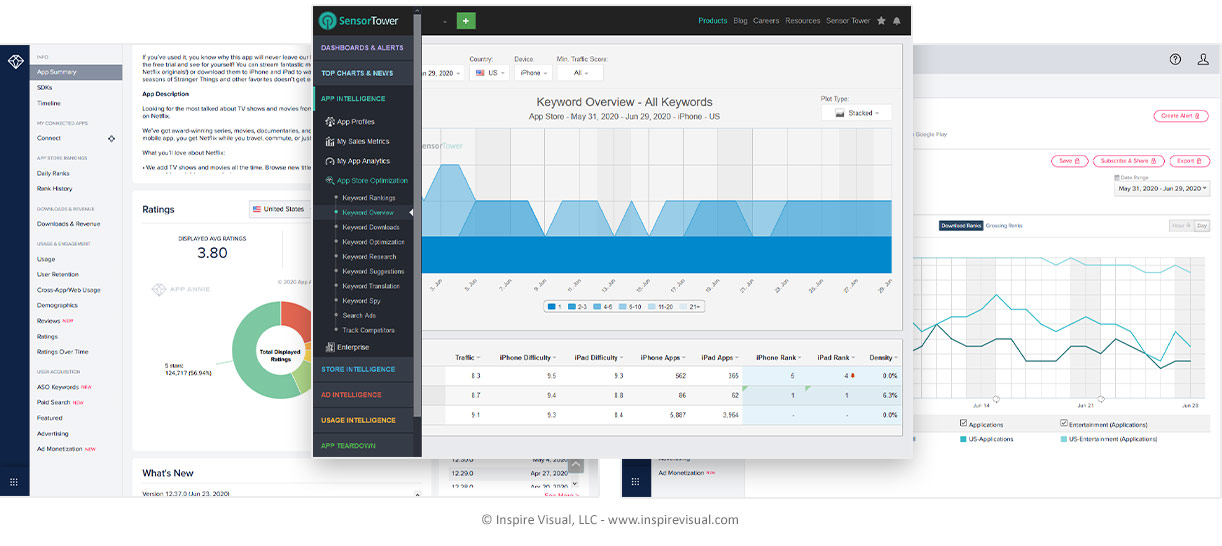Viewport: 1222px width, 546px height.
Task: Toggle the Applications checkbox
Action: (x=963, y=424)
